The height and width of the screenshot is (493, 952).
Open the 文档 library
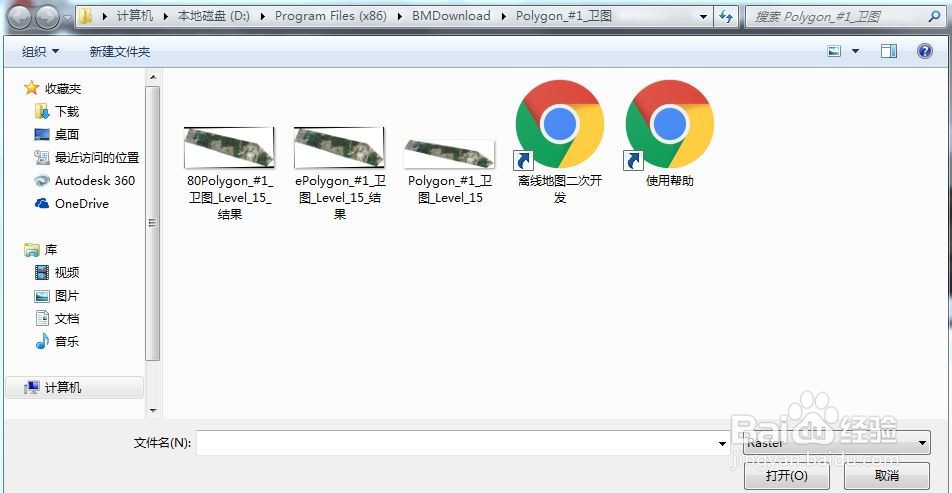pos(67,319)
